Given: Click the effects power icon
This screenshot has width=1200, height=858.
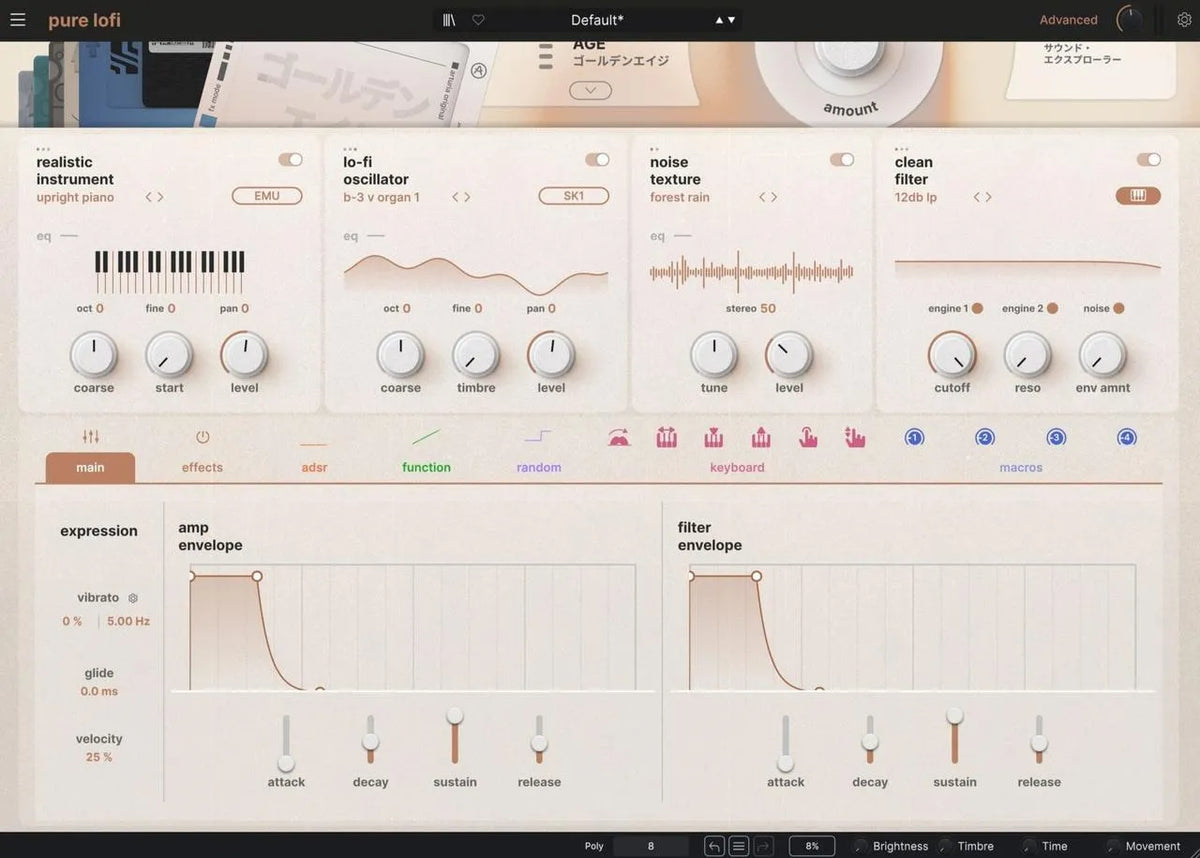Looking at the screenshot, I should coord(202,437).
